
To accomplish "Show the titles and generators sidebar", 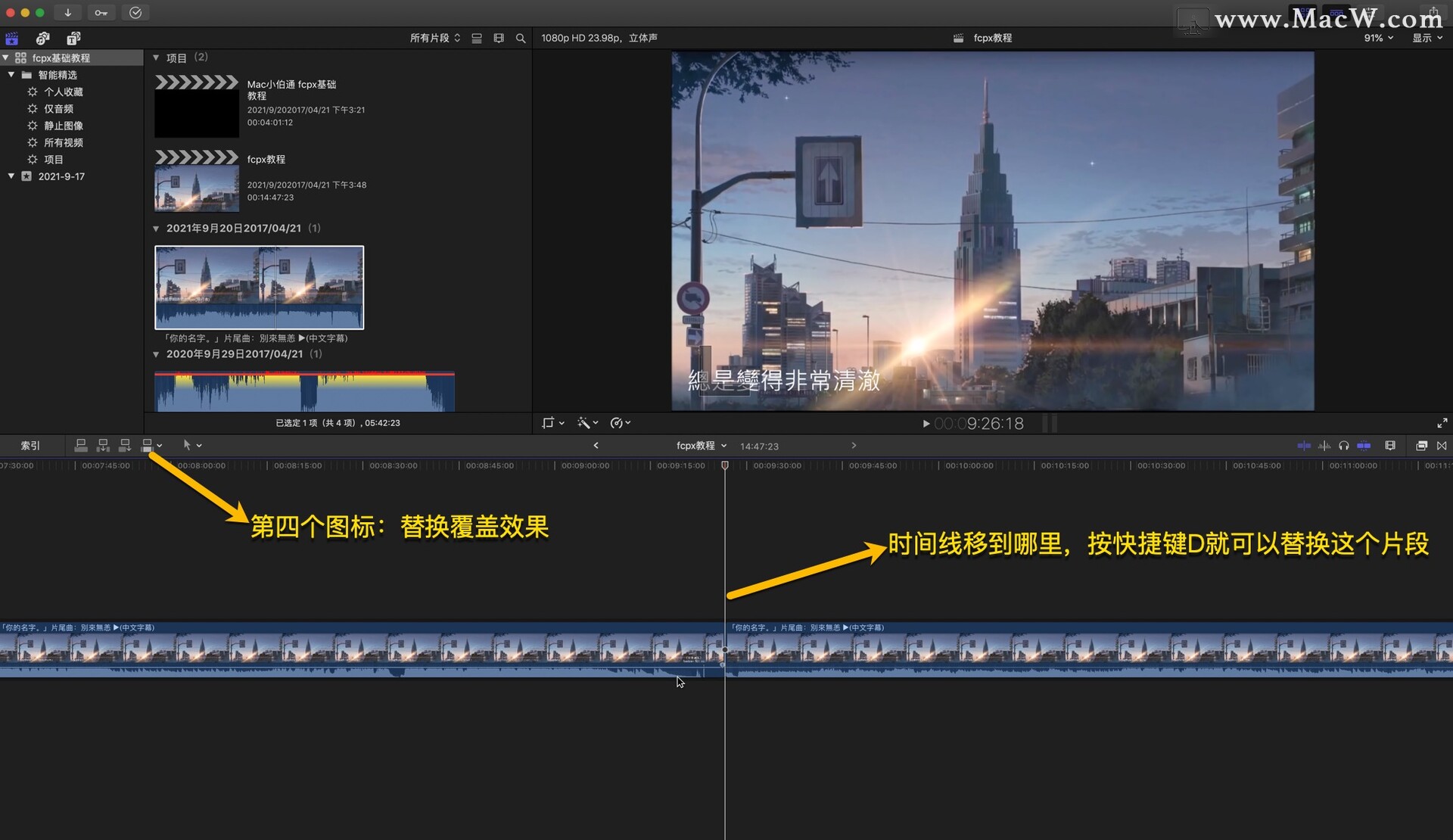I will pos(73,38).
